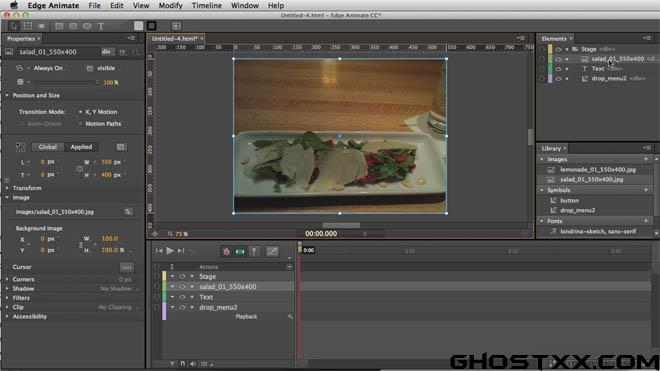The width and height of the screenshot is (660, 371).
Task: Open the Modify menu
Action: click(170, 5)
